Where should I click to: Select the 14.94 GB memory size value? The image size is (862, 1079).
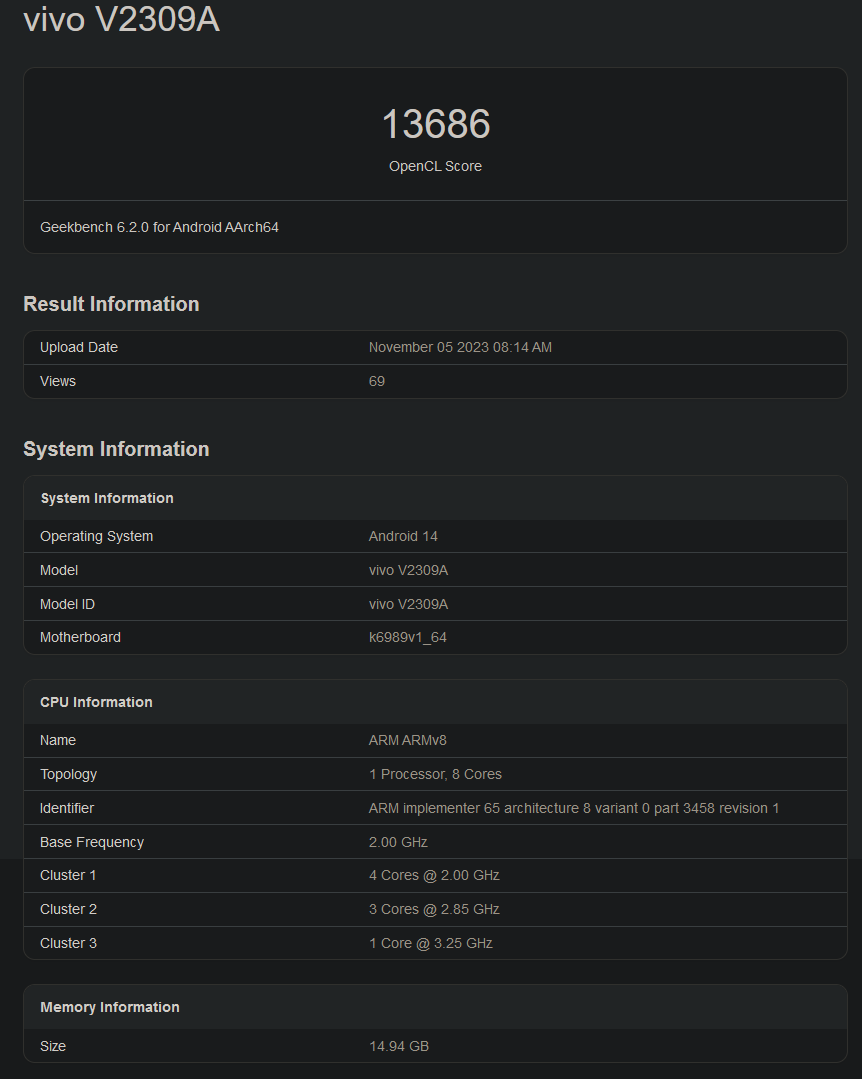(399, 1046)
